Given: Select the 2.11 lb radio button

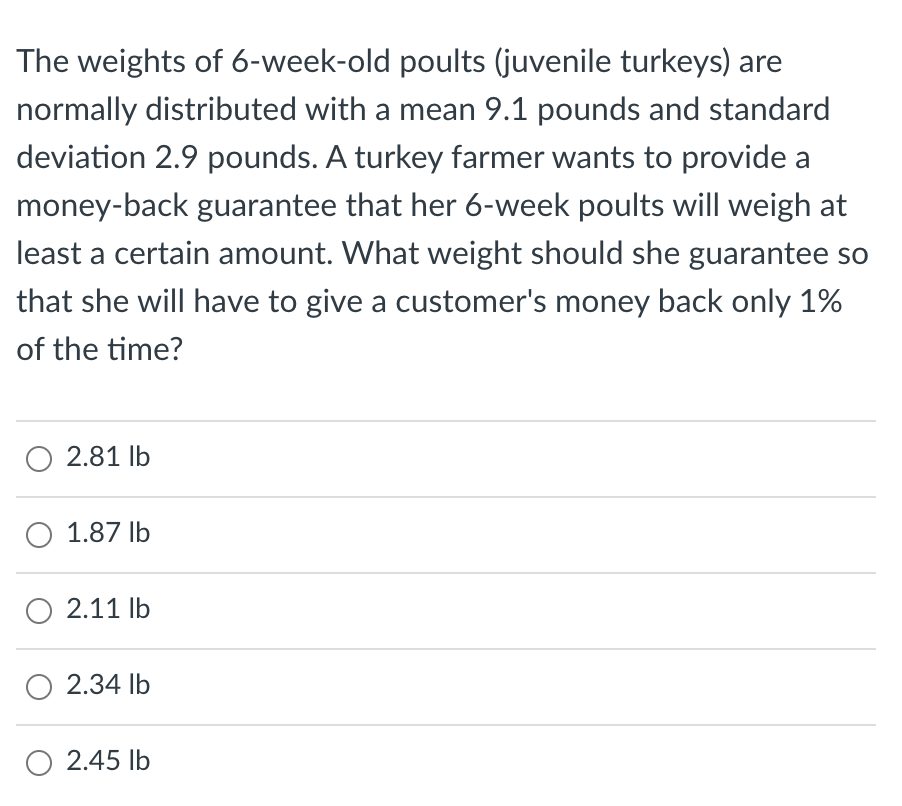Looking at the screenshot, I should coord(38,610).
